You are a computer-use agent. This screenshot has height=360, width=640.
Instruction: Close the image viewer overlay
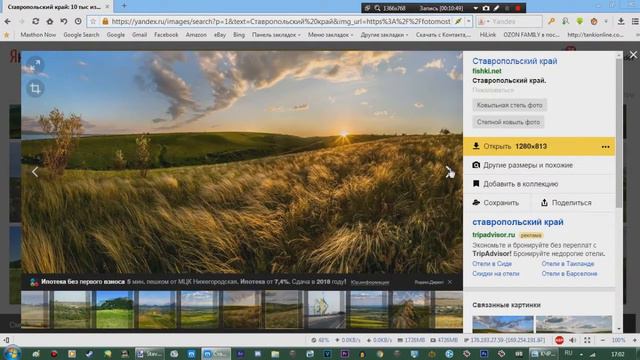click(x=633, y=55)
